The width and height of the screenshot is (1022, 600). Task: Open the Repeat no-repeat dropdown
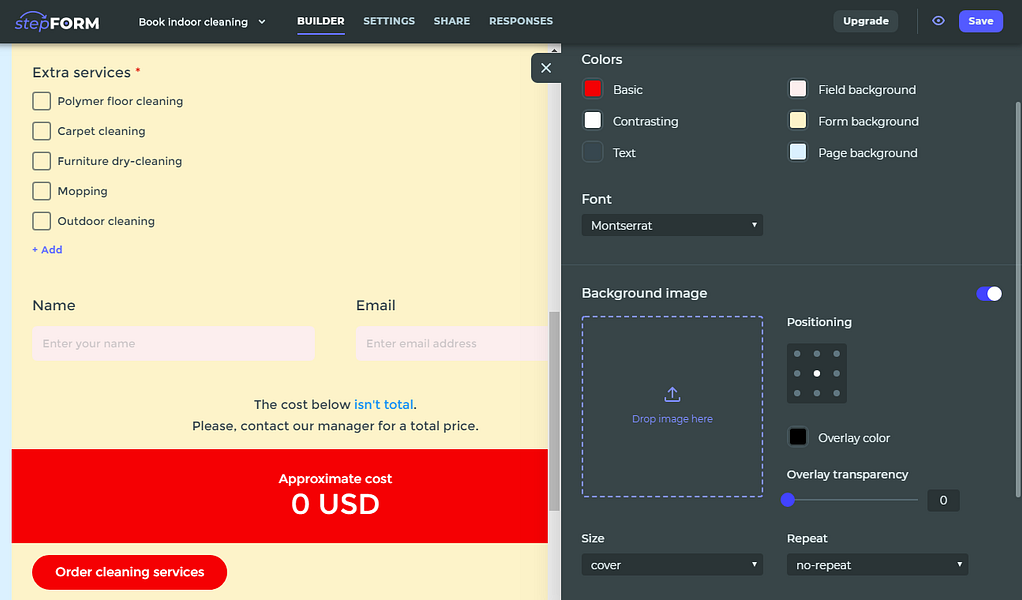coord(877,564)
